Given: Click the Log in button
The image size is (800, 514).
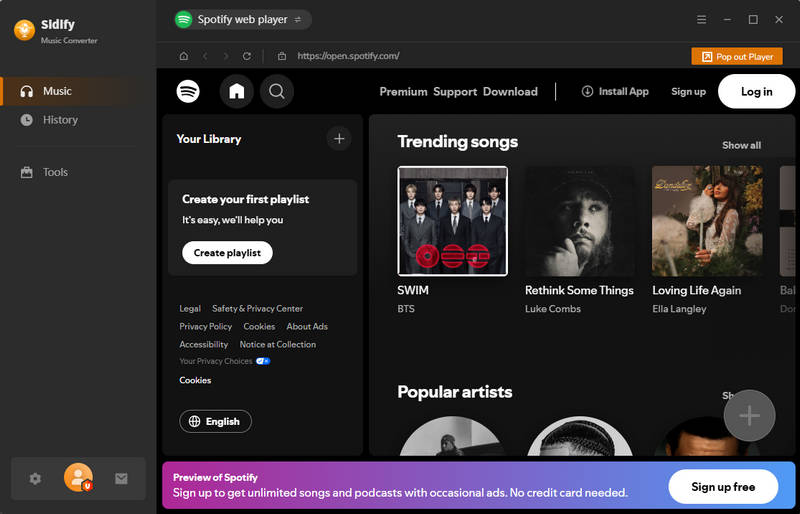Looking at the screenshot, I should (756, 91).
